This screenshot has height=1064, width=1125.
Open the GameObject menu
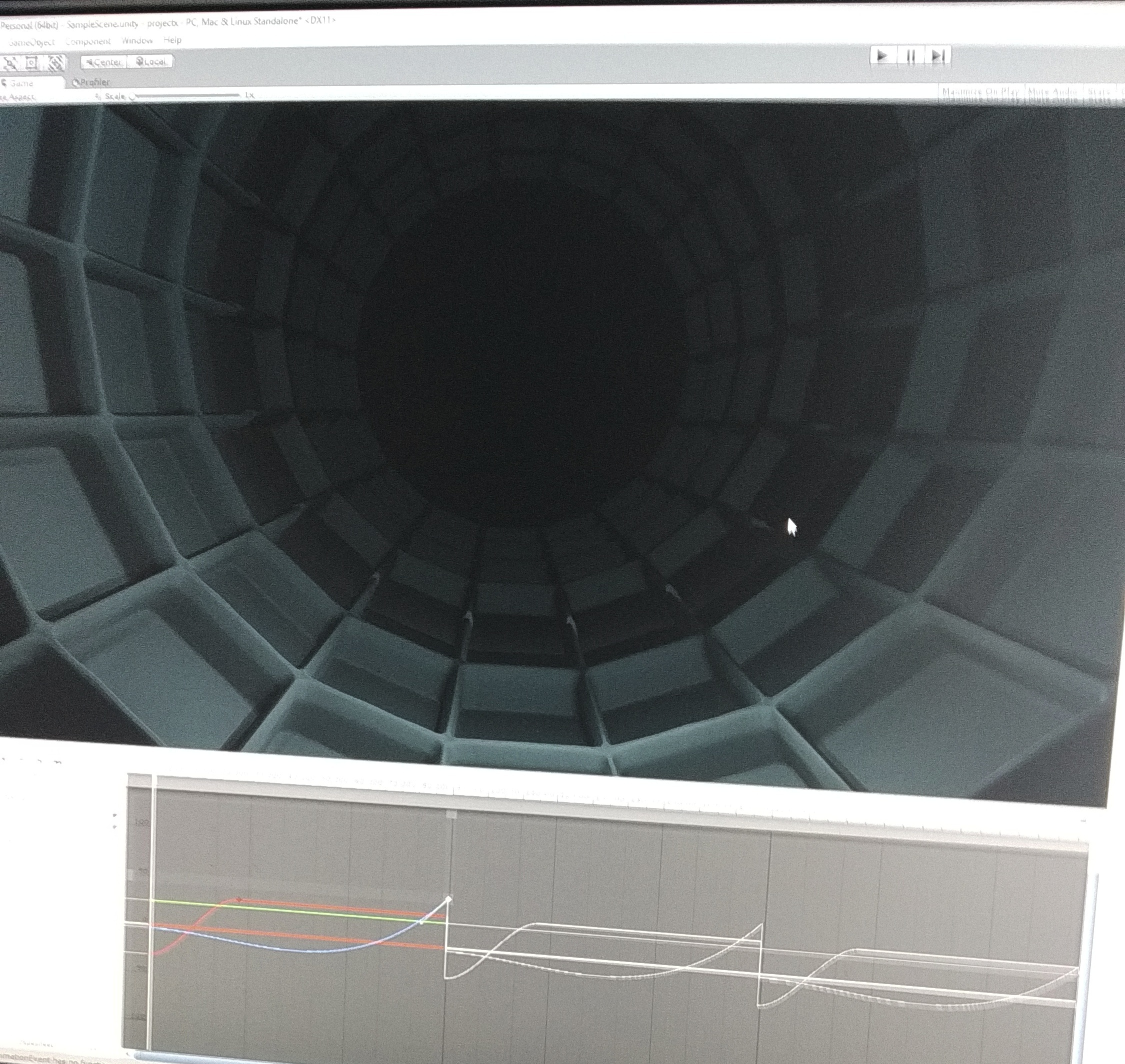coord(31,42)
